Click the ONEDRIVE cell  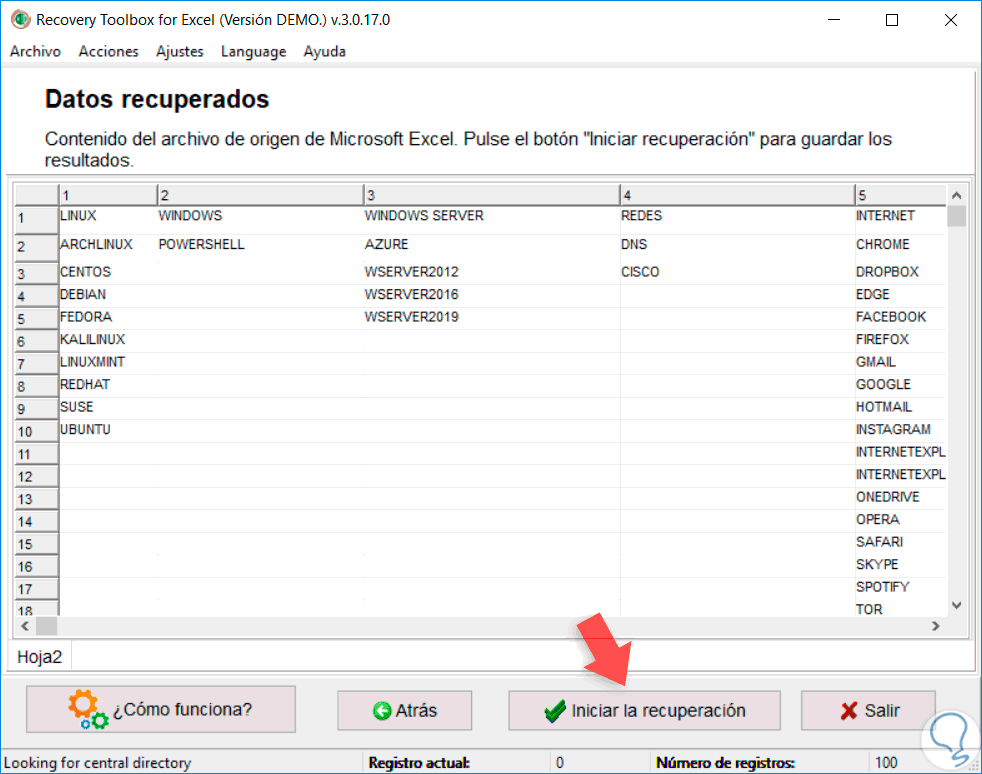coord(901,497)
